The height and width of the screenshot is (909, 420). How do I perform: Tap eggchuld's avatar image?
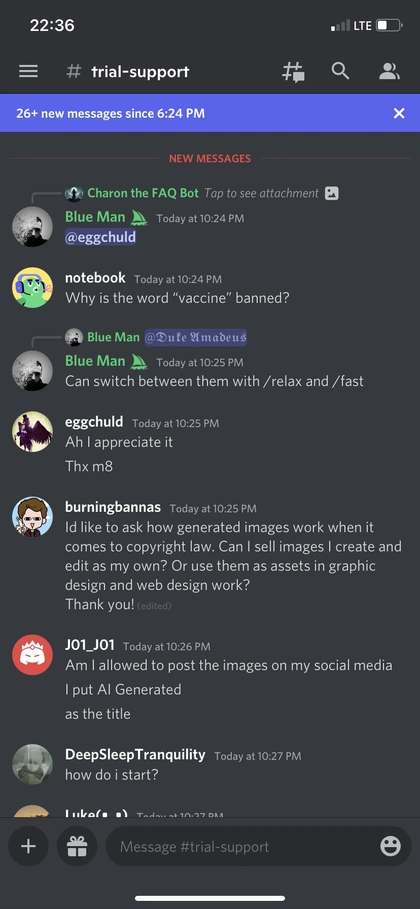point(32,432)
